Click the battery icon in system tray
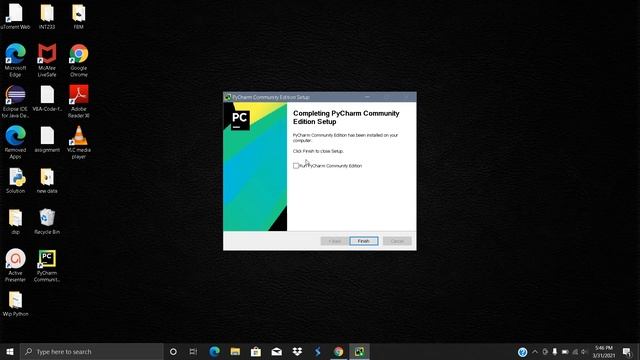 point(565,352)
